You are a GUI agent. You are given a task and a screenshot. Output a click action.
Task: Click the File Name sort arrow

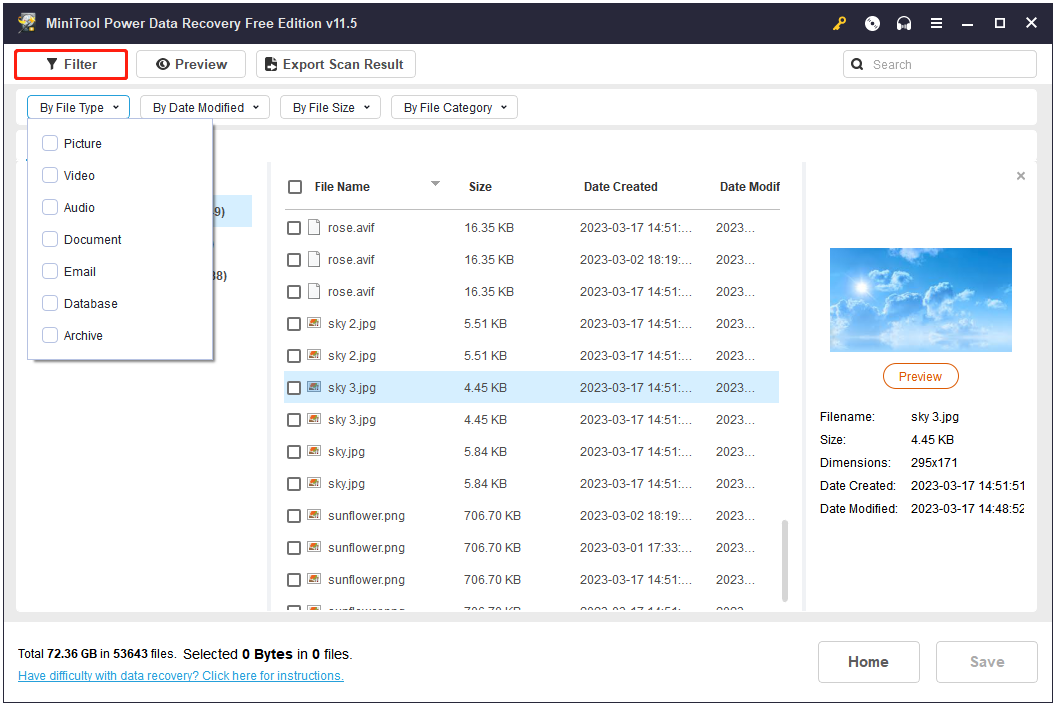[x=435, y=183]
